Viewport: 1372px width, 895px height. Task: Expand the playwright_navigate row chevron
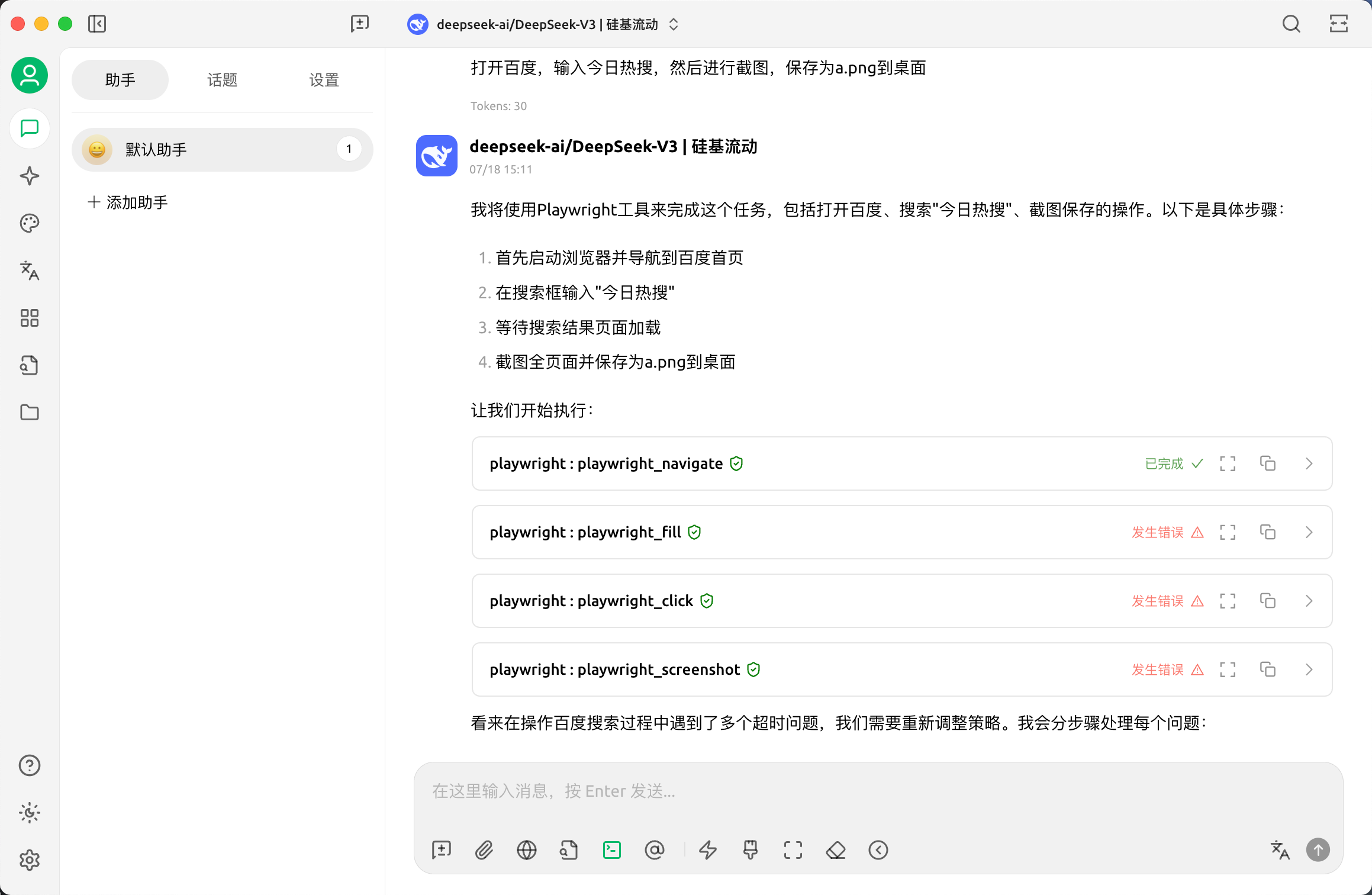tap(1309, 463)
